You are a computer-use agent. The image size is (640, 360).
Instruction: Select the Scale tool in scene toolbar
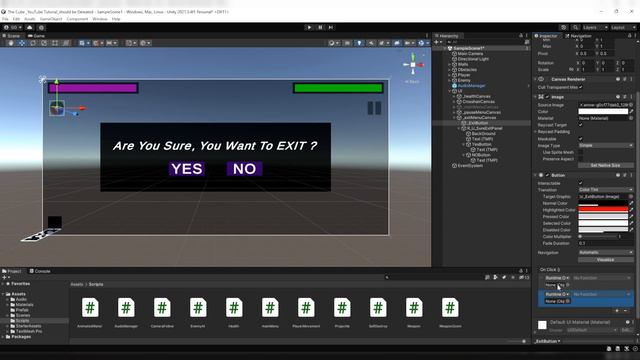click(44, 43)
